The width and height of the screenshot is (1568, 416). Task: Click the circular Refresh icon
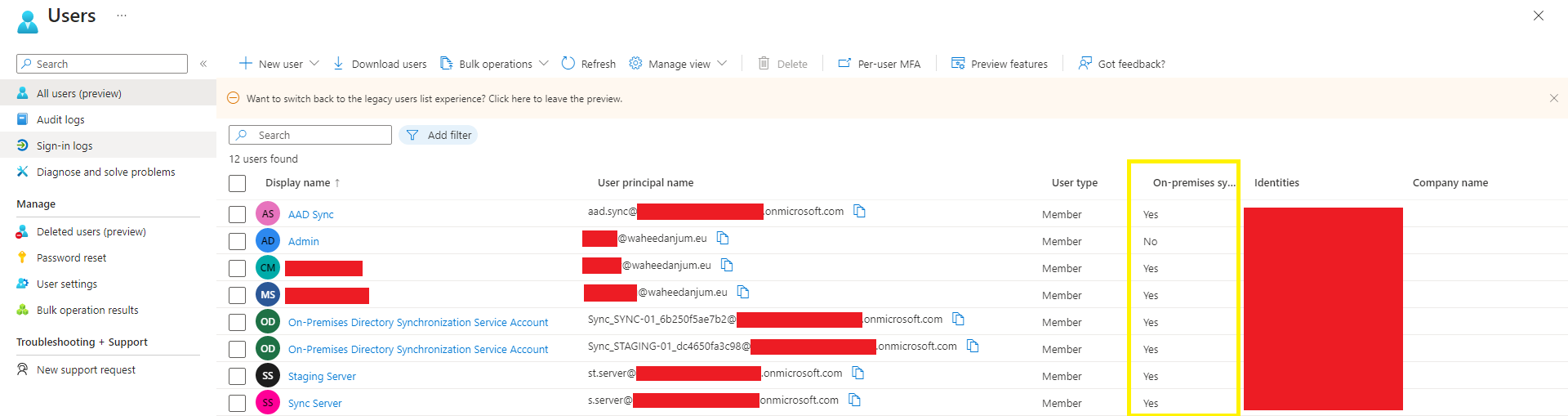coord(568,63)
